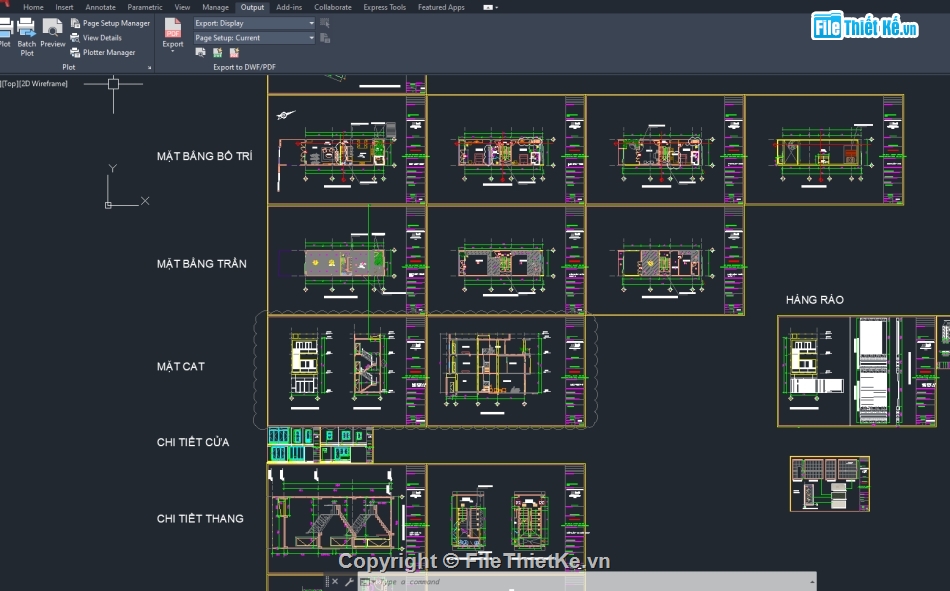Image resolution: width=950 pixels, height=591 pixels.
Task: Expand command line history arrow
Action: pyautogui.click(x=812, y=582)
